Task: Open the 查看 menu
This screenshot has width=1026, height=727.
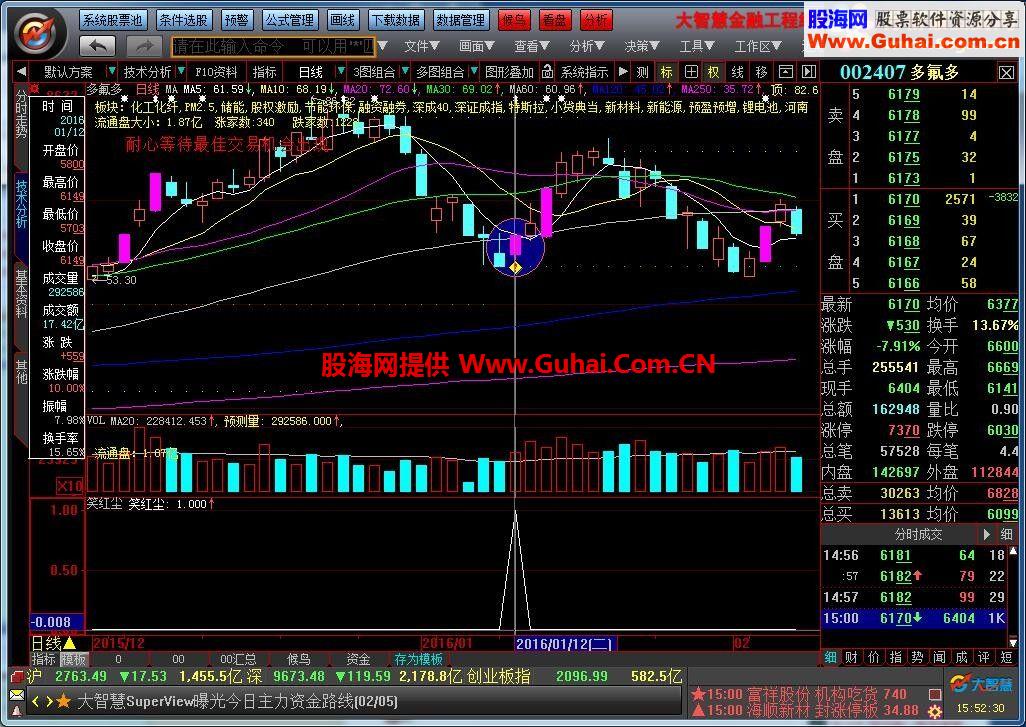Action: tap(531, 46)
